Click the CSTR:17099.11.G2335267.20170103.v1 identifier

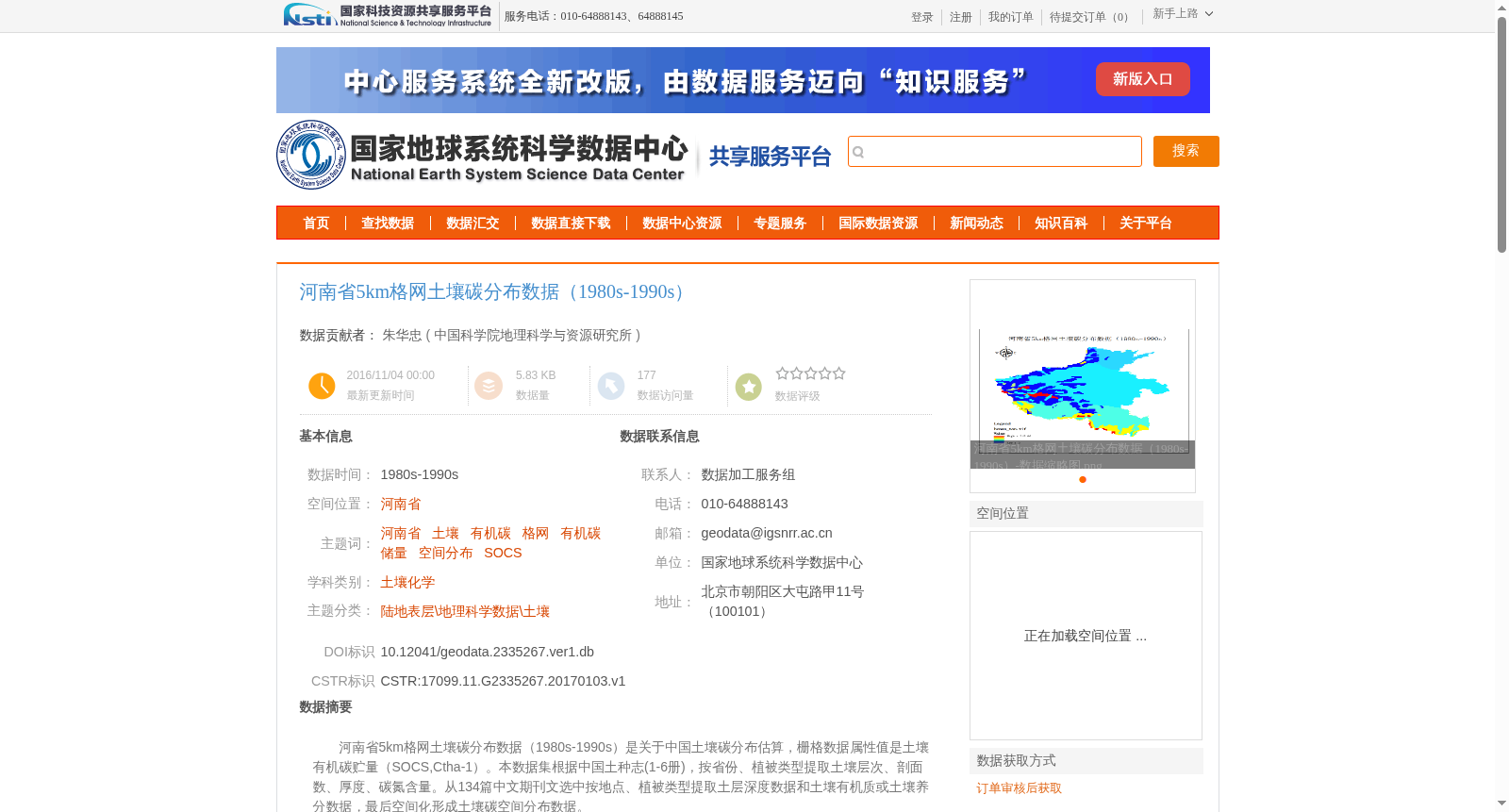(x=503, y=682)
